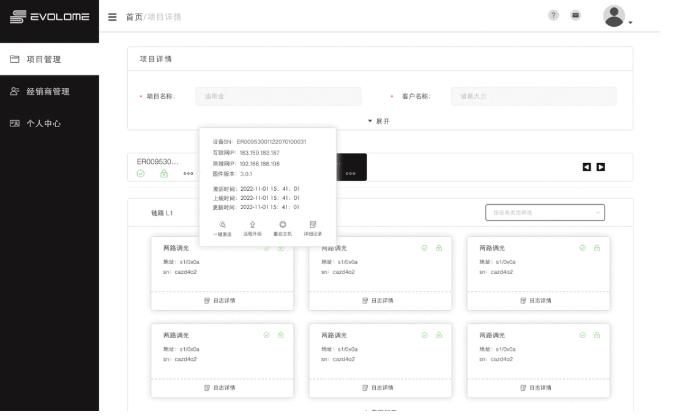678x416 pixels.
Task: Open the help question mark icon
Action: pos(553,16)
